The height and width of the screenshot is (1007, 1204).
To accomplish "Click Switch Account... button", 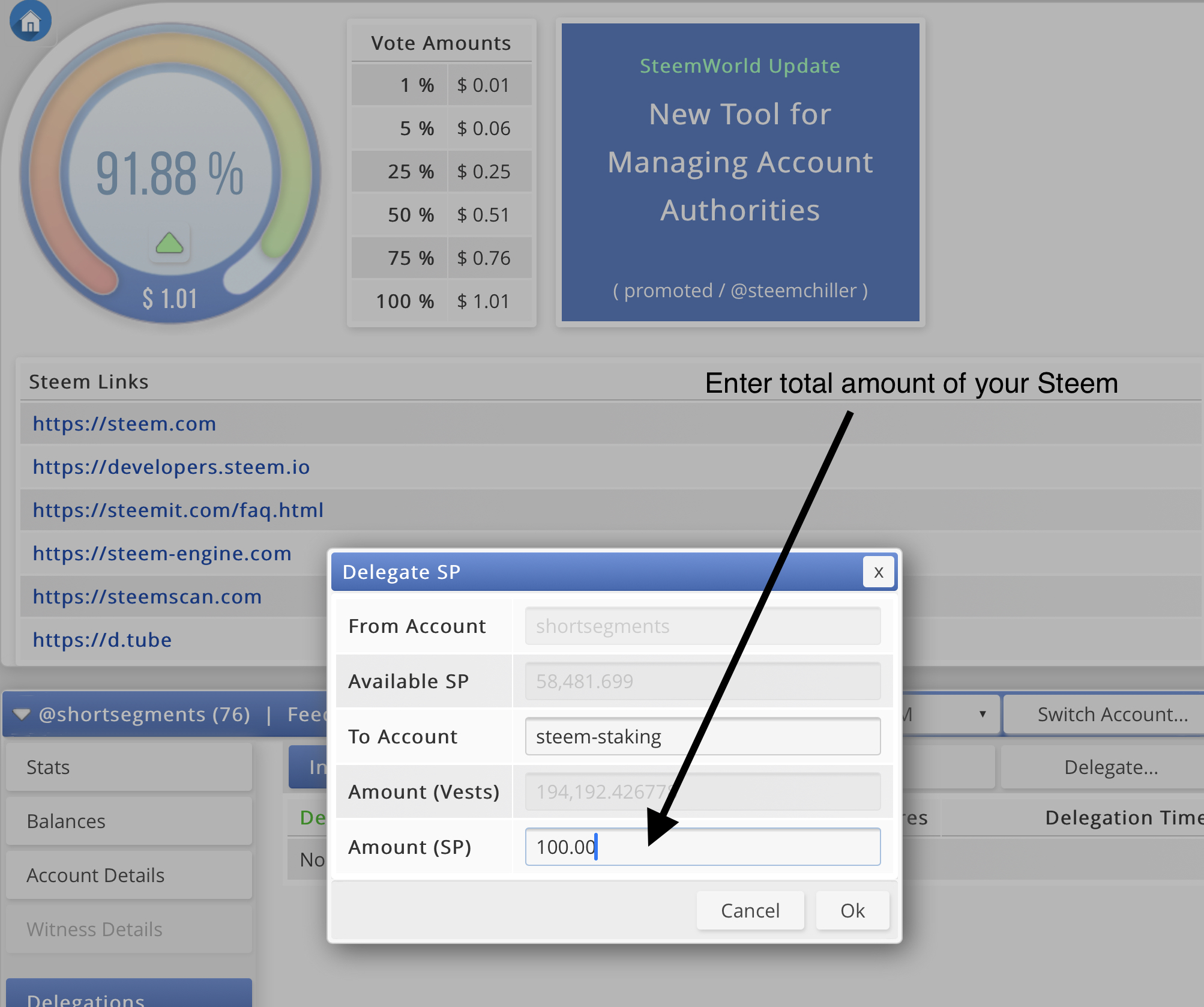I will coord(1112,714).
